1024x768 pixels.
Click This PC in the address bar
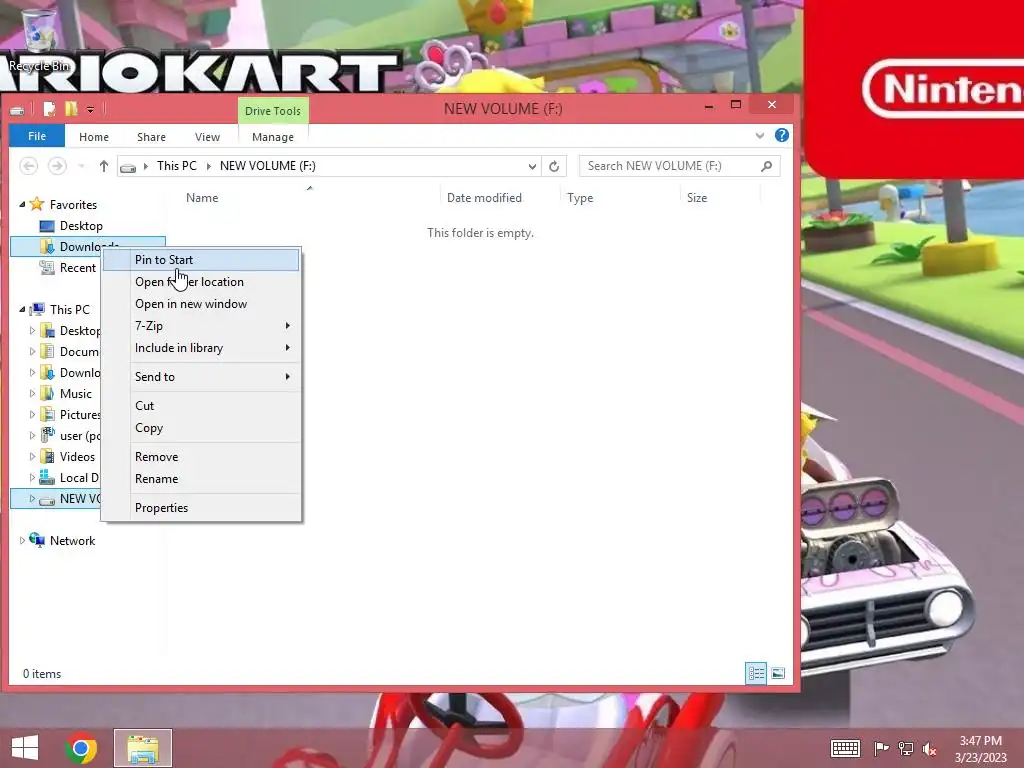(176, 166)
